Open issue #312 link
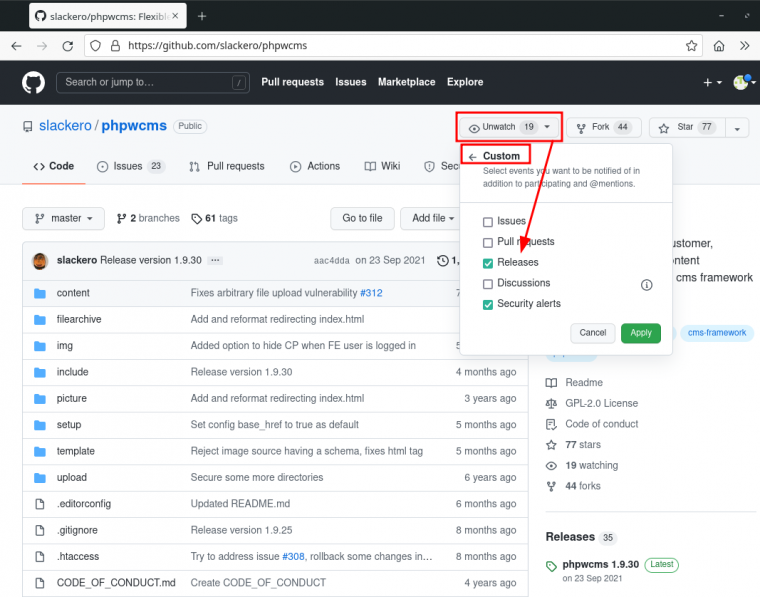Screen dimensions: 760x597 point(371,293)
